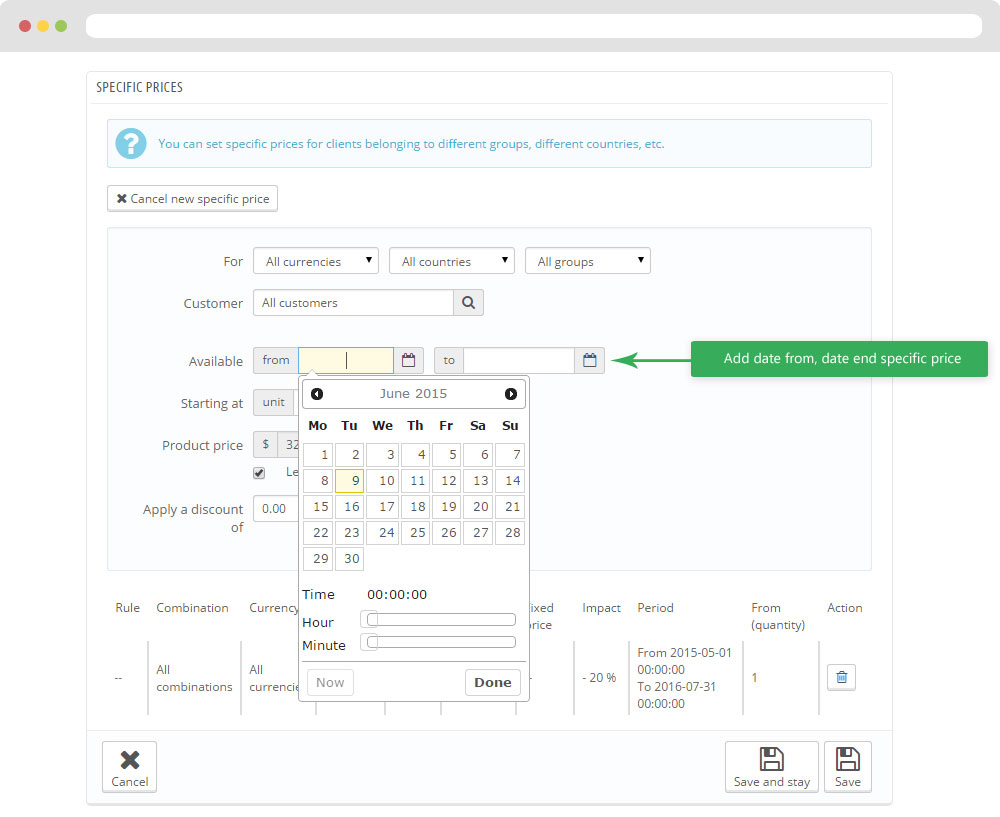The image size is (1000, 817).
Task: Open the calendar icon beside the to date
Action: (589, 360)
